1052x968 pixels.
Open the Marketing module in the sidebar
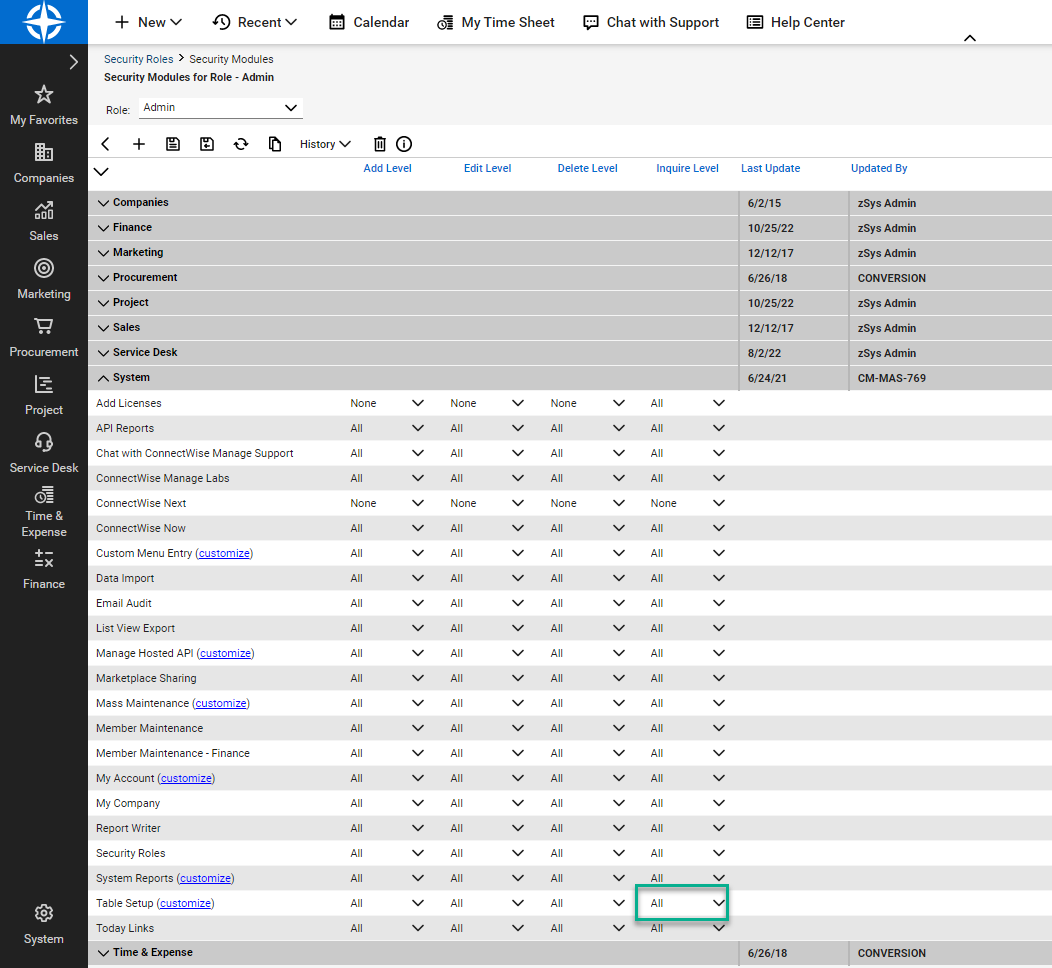pos(44,280)
